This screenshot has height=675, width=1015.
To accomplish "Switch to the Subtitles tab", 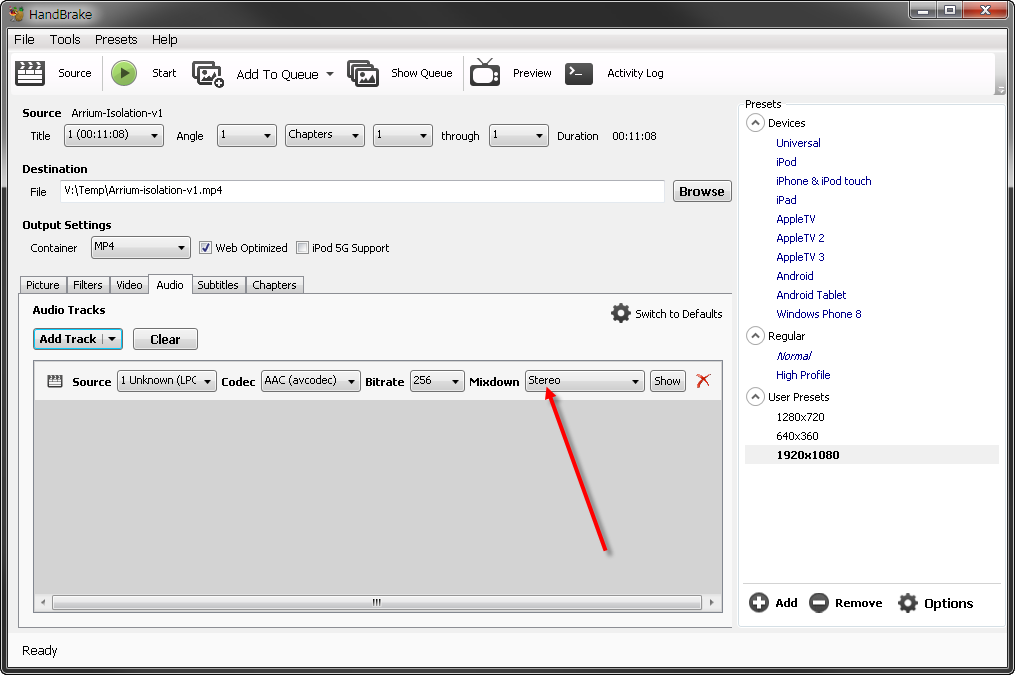I will coord(217,285).
